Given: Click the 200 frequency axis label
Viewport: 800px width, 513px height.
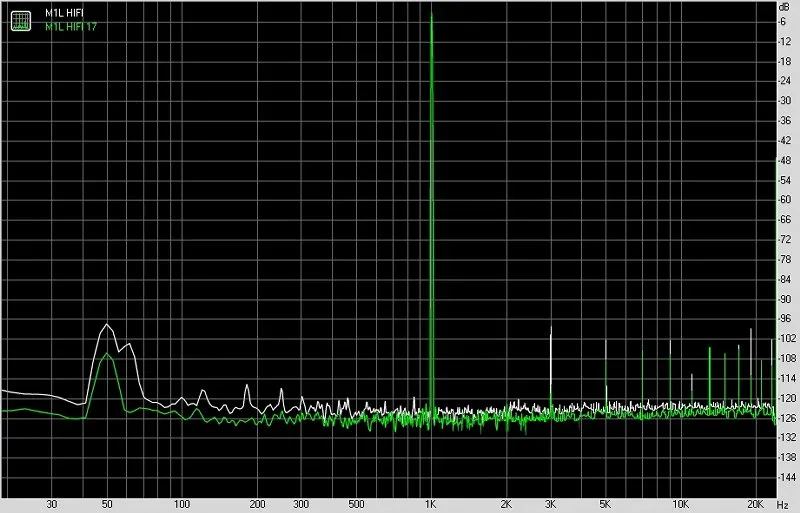Looking at the screenshot, I should (257, 504).
